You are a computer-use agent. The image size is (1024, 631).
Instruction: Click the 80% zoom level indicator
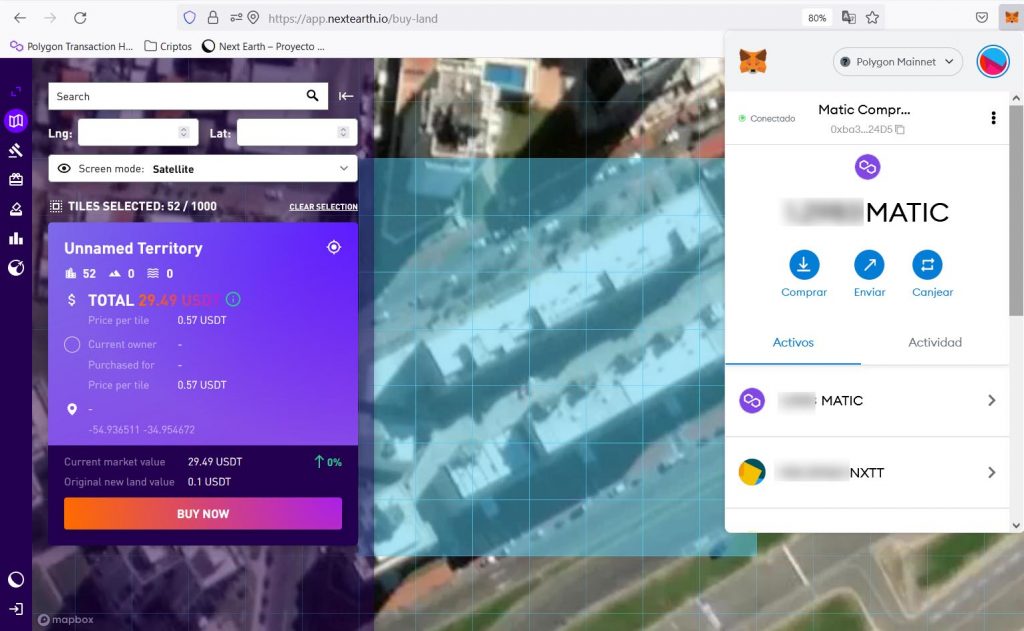tap(817, 18)
